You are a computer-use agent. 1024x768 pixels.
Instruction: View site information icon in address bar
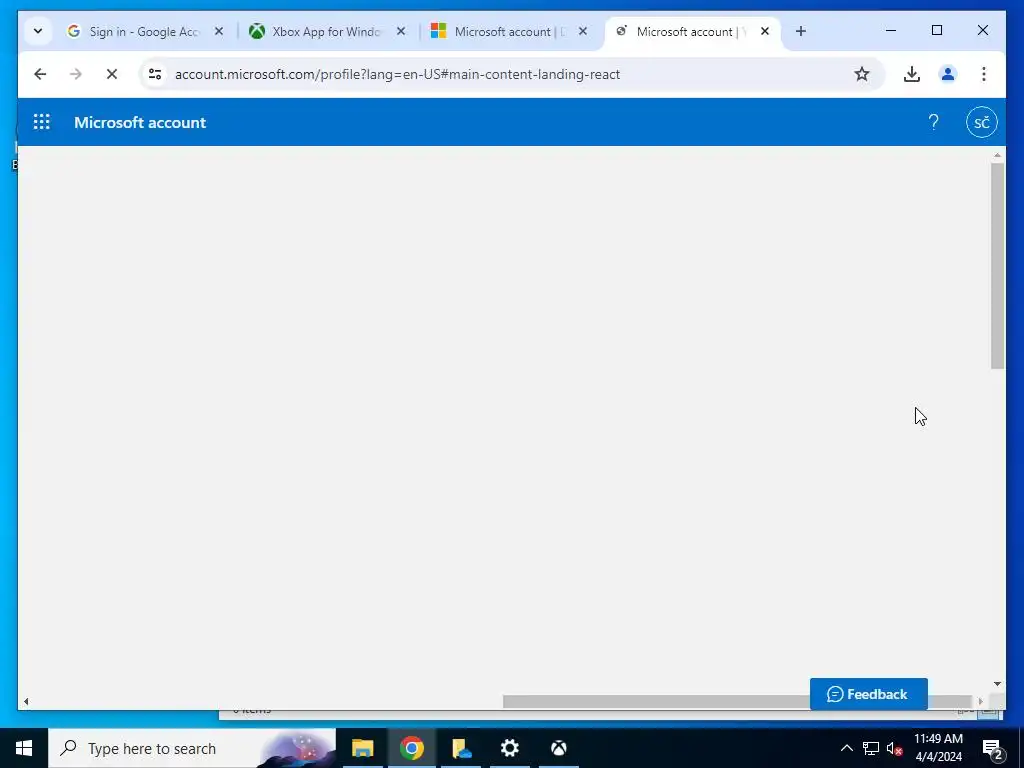click(155, 74)
